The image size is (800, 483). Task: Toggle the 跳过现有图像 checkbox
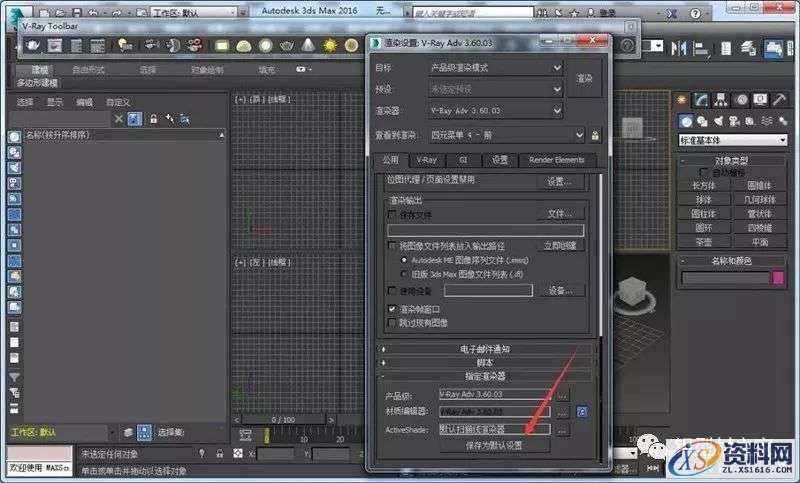coord(392,323)
